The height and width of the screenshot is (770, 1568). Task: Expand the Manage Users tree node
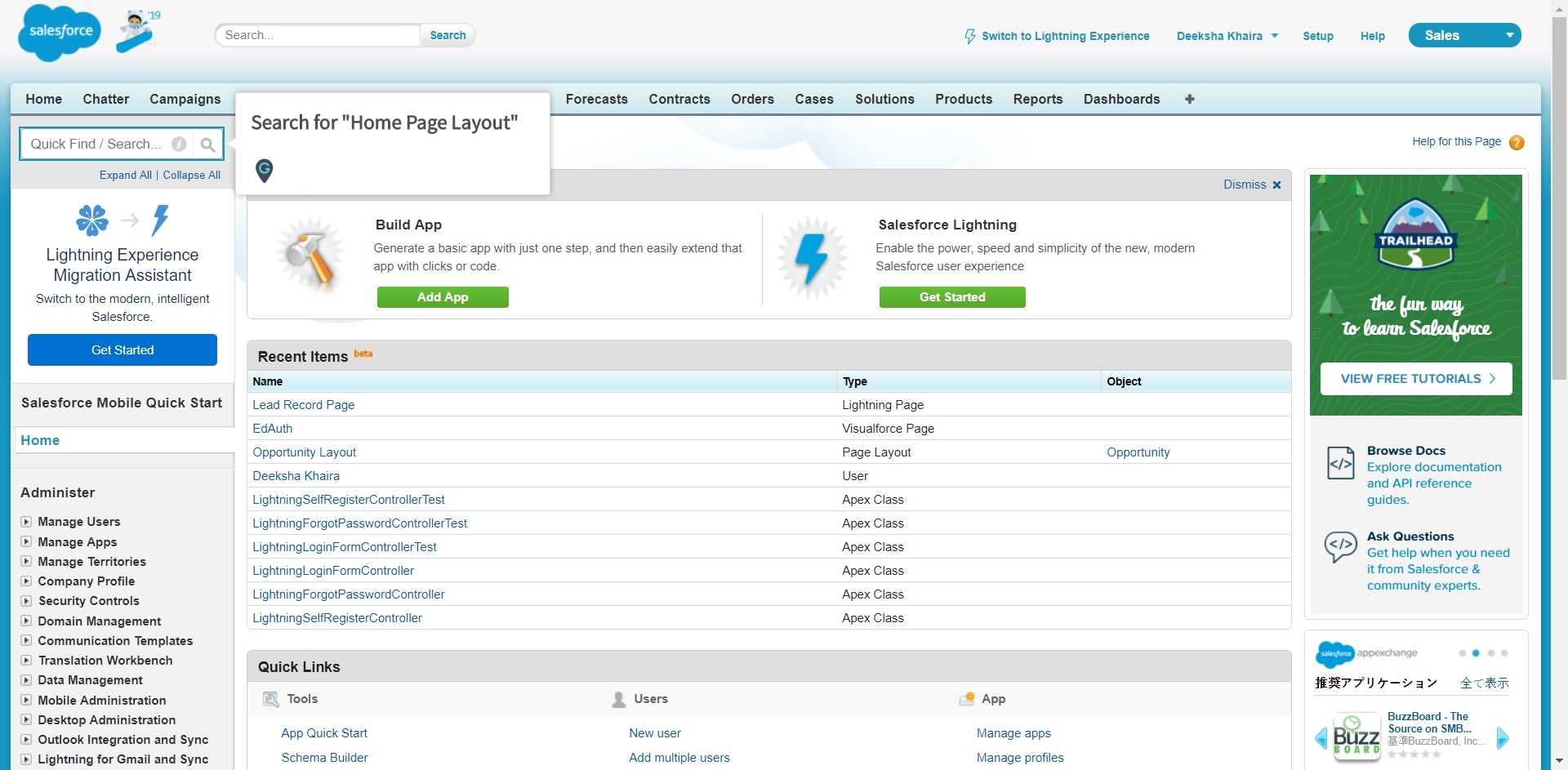tap(26, 522)
